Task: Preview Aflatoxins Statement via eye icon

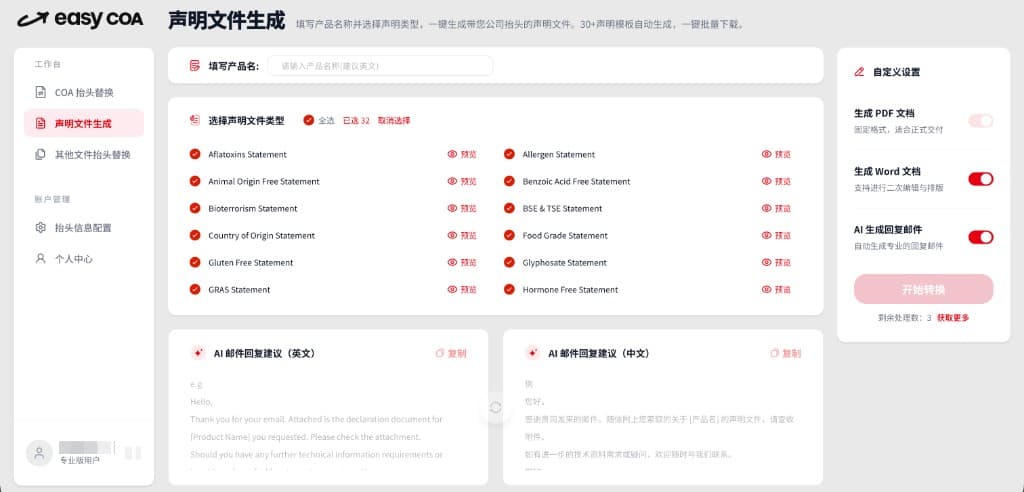Action: pyautogui.click(x=452, y=154)
